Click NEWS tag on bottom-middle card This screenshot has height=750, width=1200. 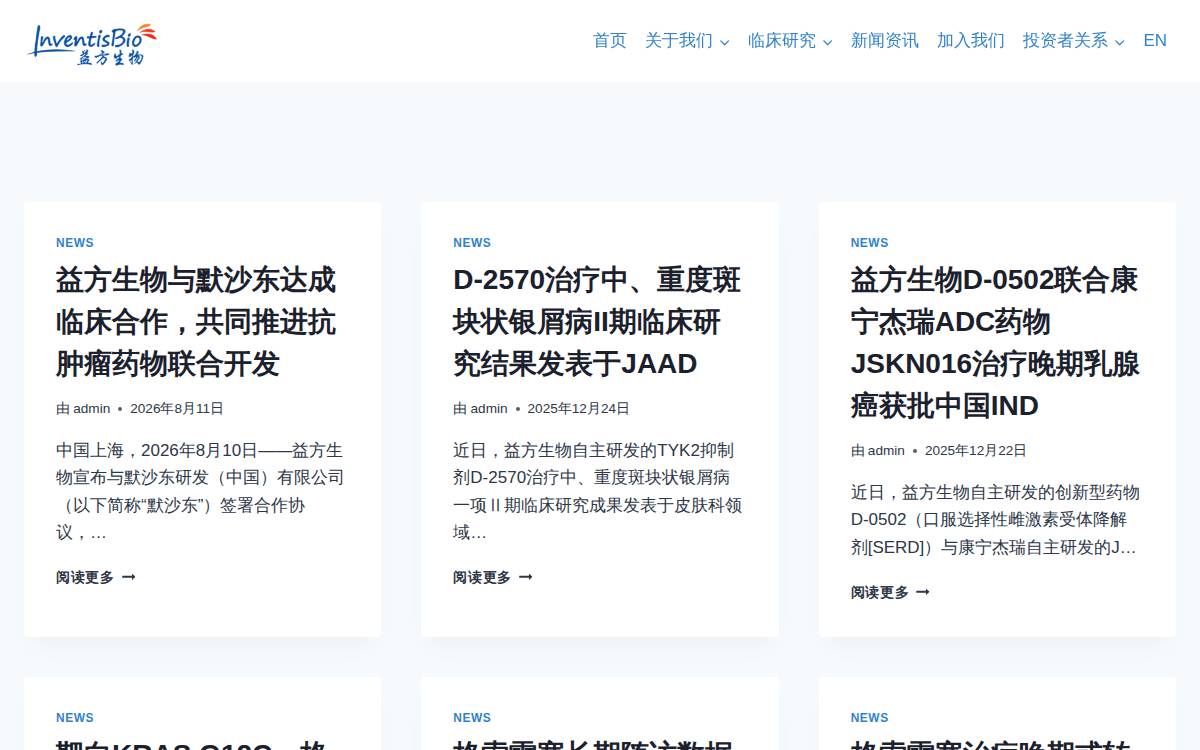point(472,718)
